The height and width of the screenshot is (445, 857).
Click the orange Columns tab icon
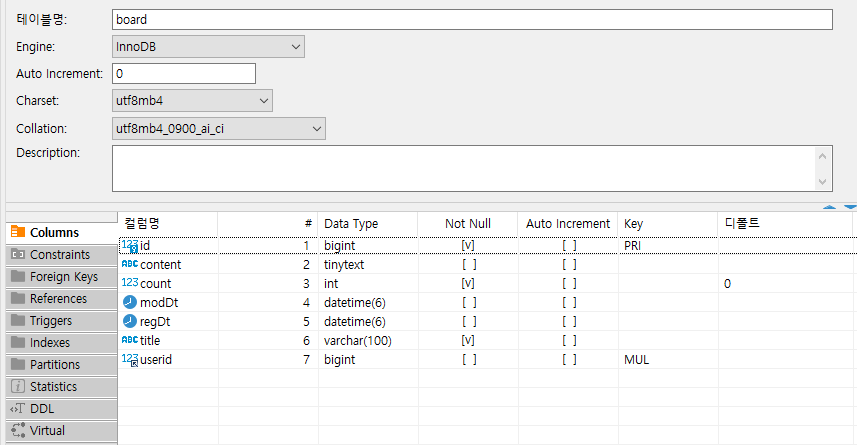pyautogui.click(x=18, y=232)
